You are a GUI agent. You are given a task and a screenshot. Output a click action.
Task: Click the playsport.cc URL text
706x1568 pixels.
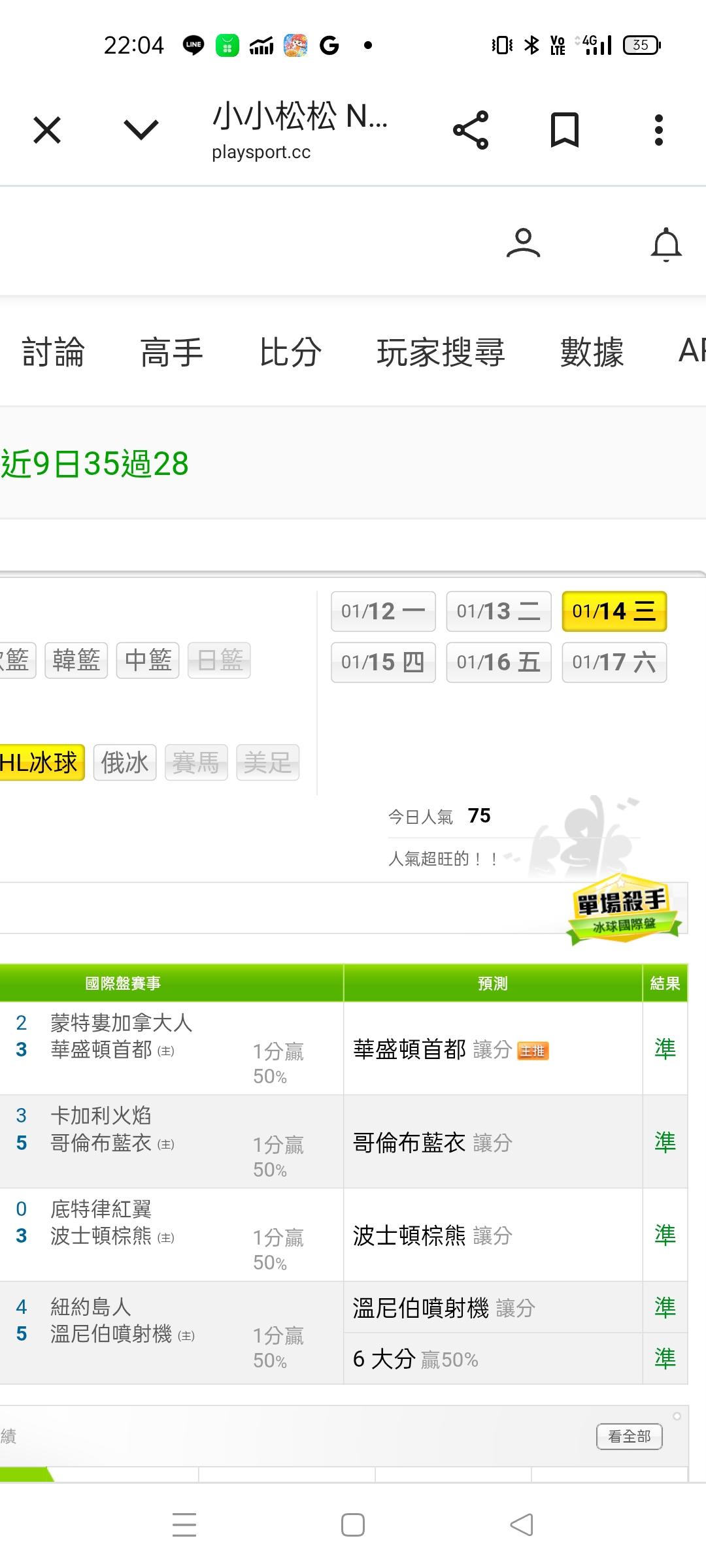pos(261,152)
